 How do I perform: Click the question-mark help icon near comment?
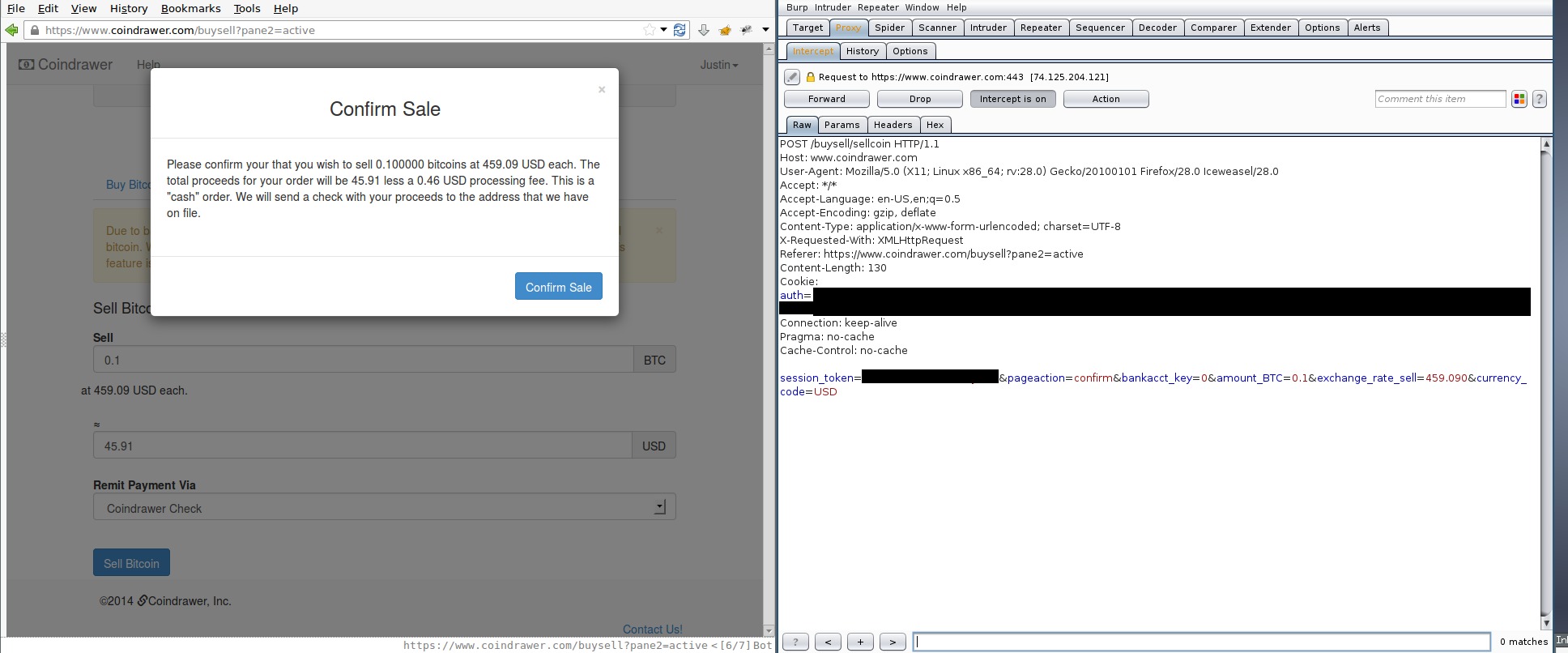[x=1540, y=99]
